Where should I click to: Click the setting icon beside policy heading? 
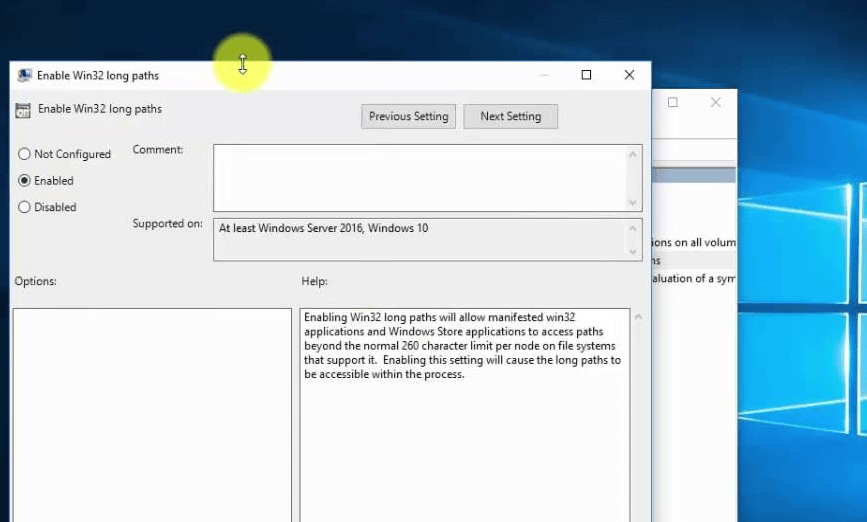coord(23,110)
